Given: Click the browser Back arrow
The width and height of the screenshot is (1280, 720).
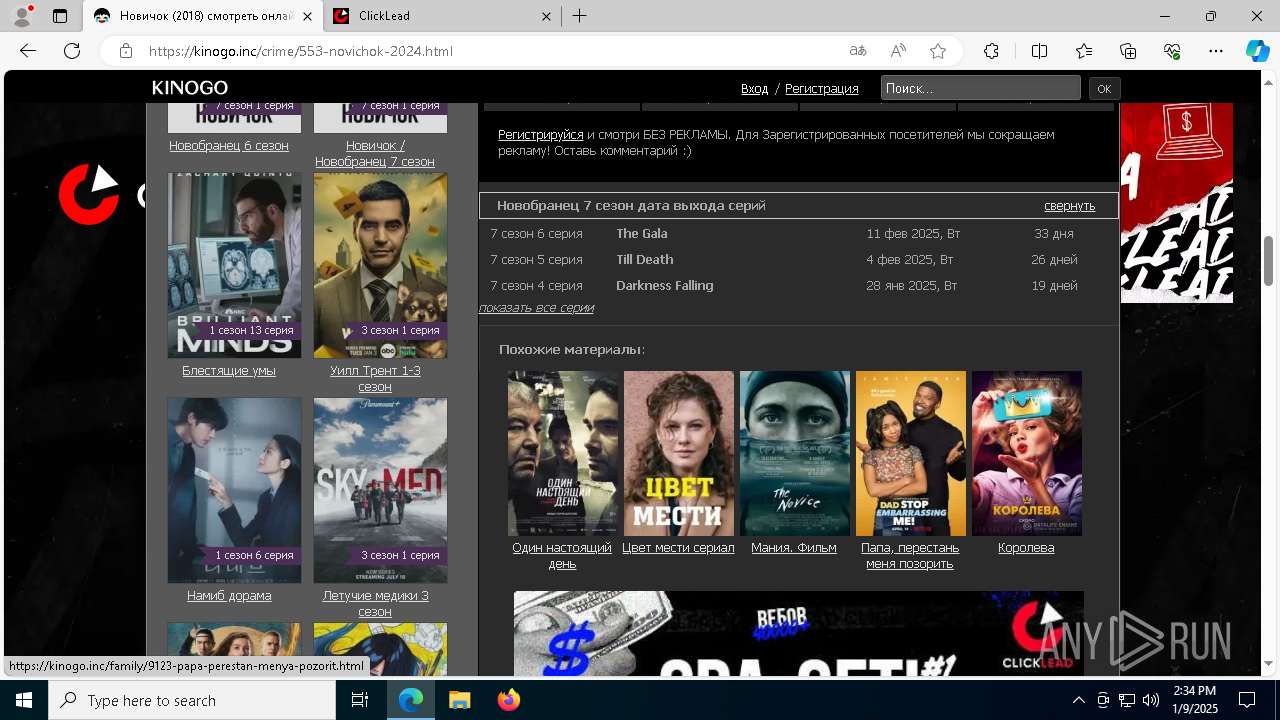Looking at the screenshot, I should pos(28,51).
